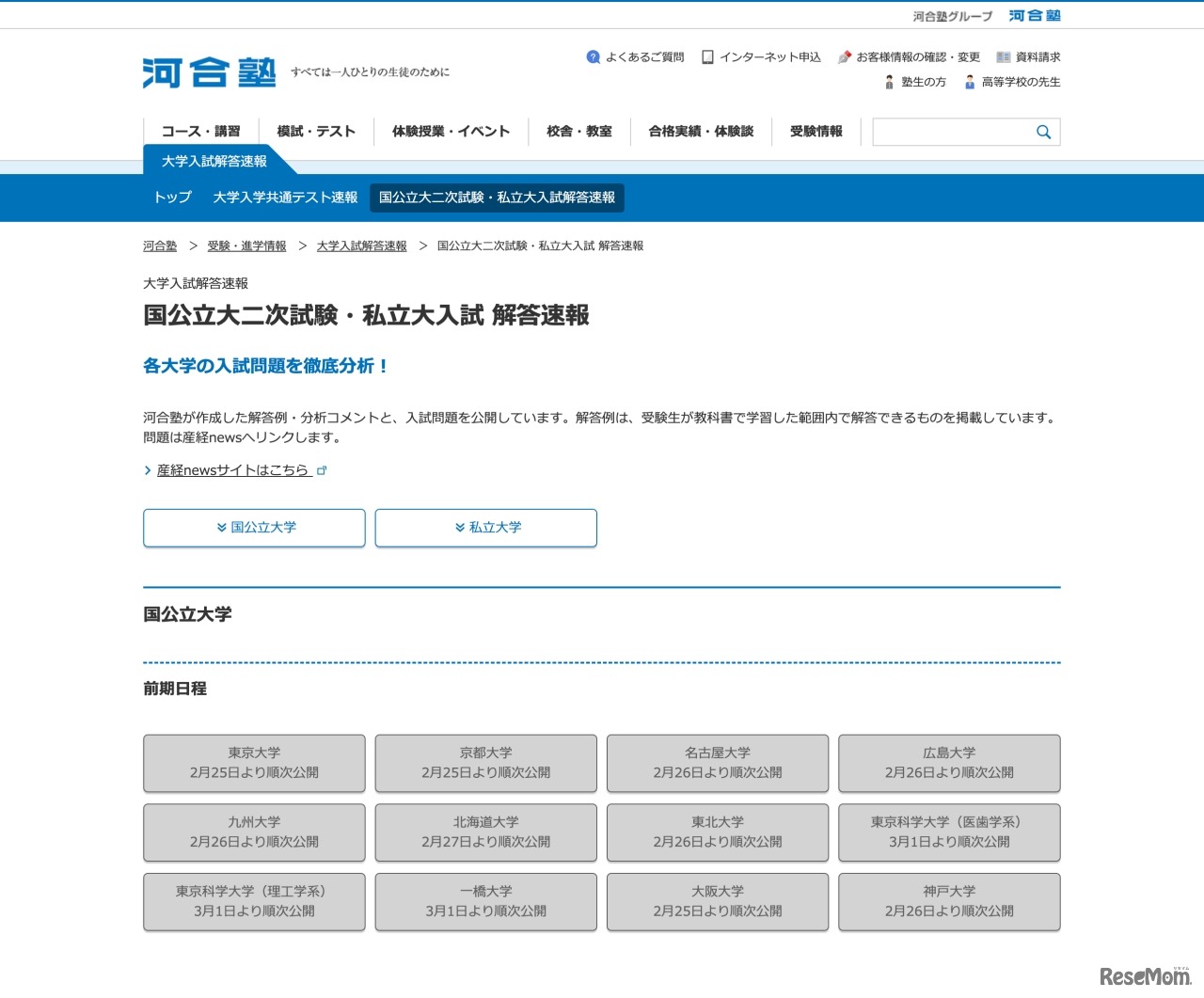Click the すべては一人ひとりの生徒のために tagline
The width and height of the screenshot is (1204, 998).
coord(370,72)
